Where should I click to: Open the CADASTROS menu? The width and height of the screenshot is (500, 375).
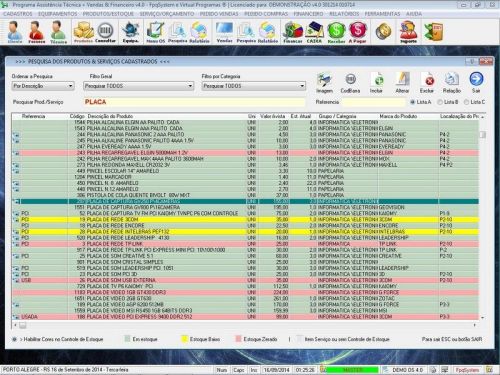(x=18, y=14)
